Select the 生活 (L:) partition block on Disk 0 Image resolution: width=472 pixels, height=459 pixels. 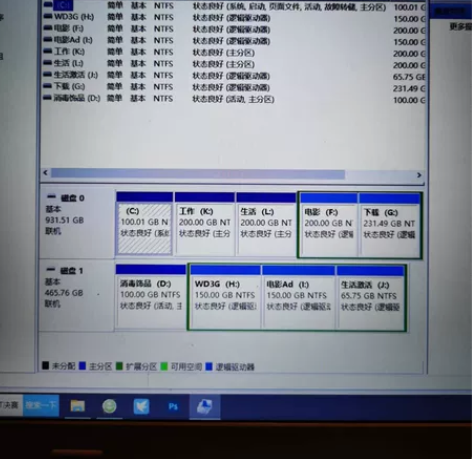[x=266, y=224]
